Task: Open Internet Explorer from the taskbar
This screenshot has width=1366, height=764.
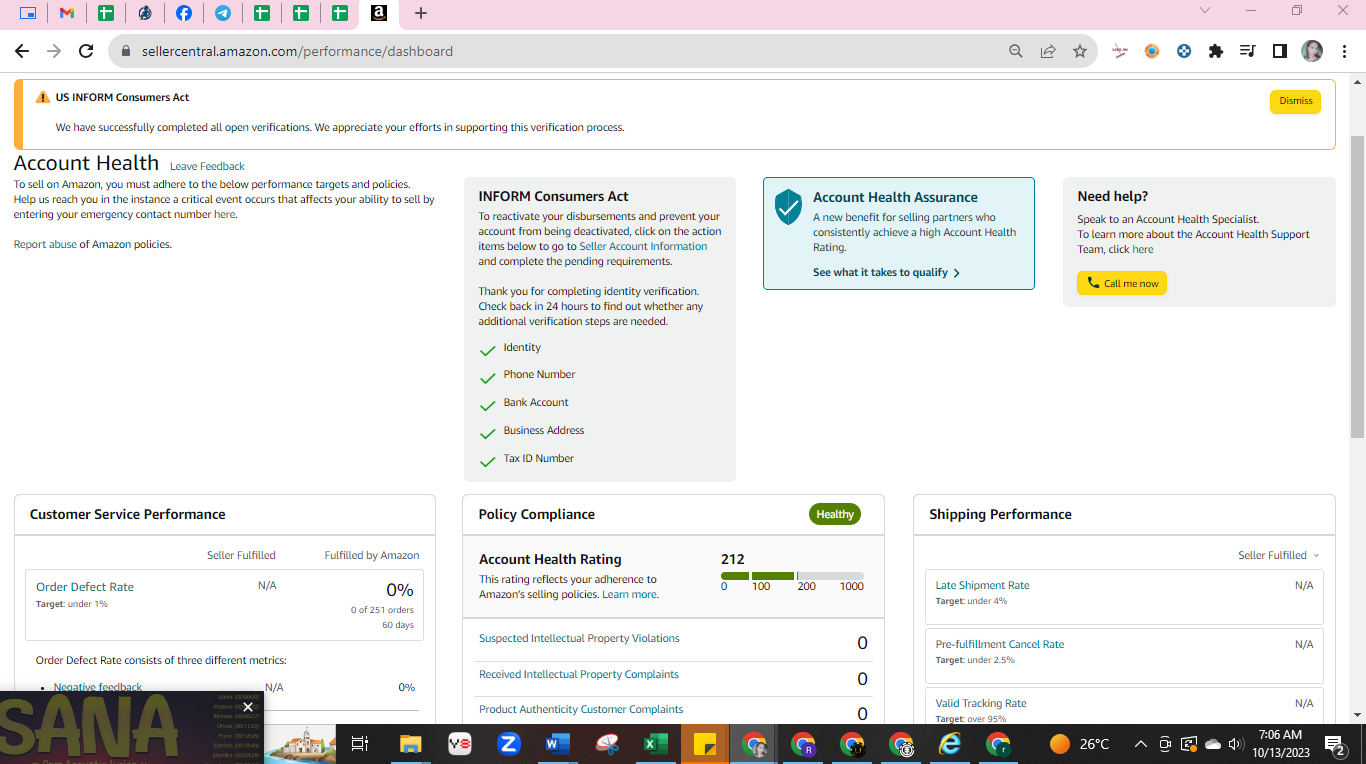Action: pos(949,744)
